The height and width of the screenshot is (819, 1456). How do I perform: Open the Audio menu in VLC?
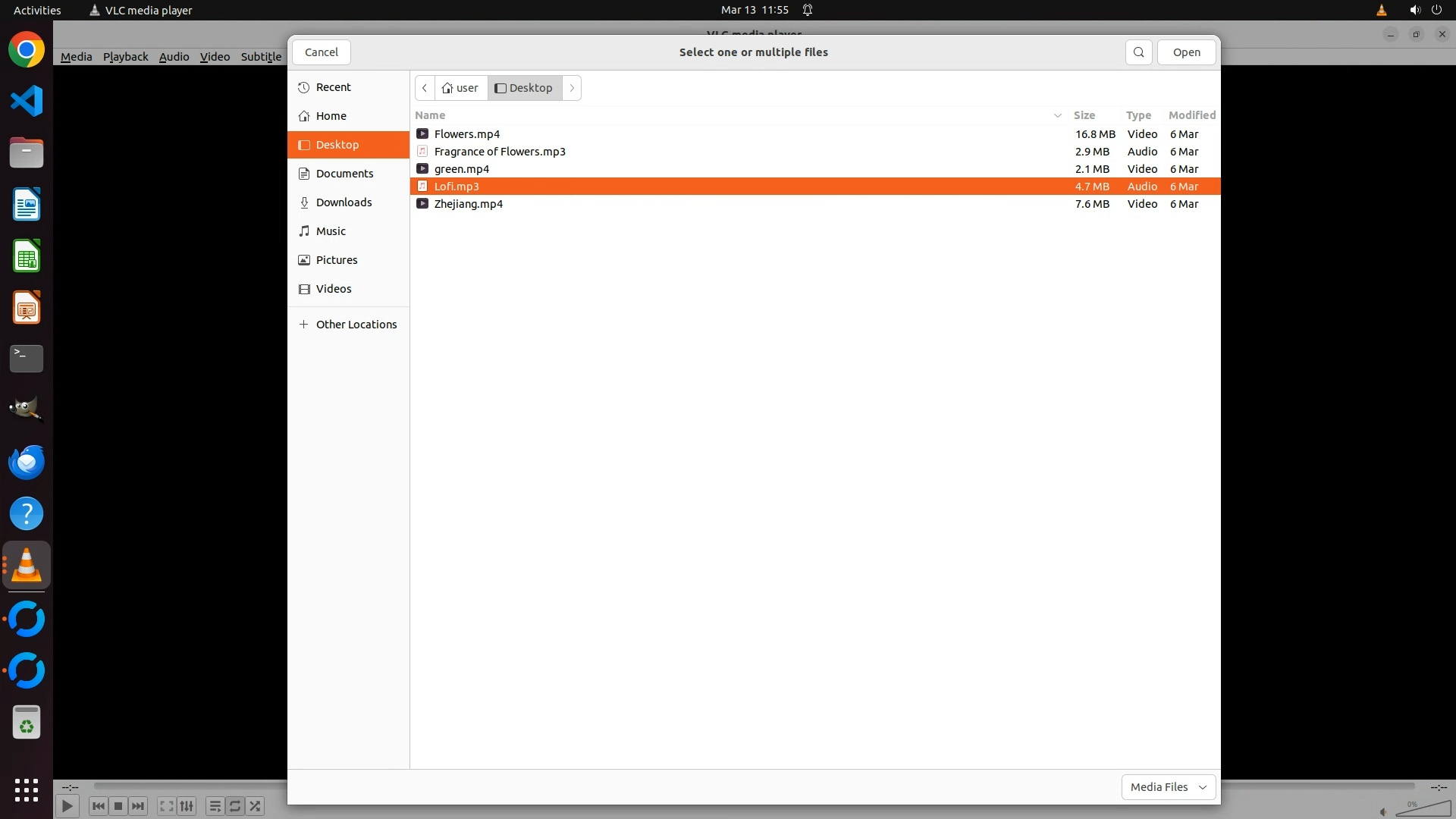point(174,57)
